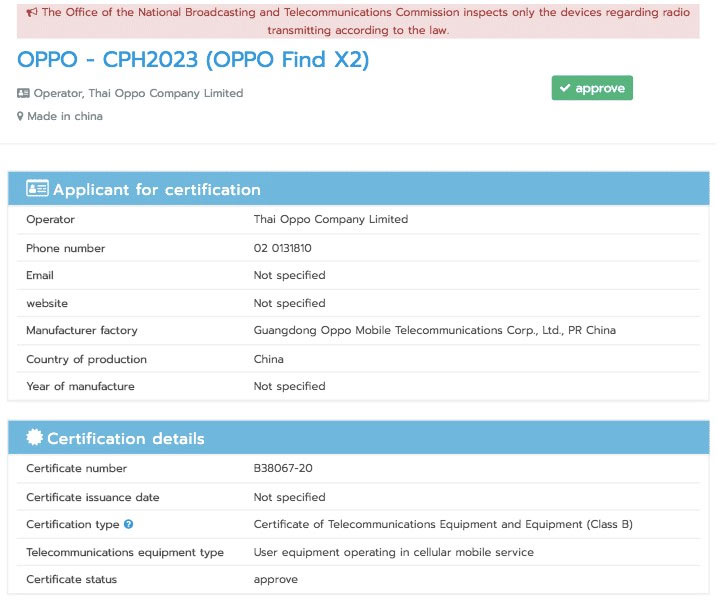Click the Year of manufacture Not specified value
Viewport: 728px width, 600px height.
(x=289, y=386)
